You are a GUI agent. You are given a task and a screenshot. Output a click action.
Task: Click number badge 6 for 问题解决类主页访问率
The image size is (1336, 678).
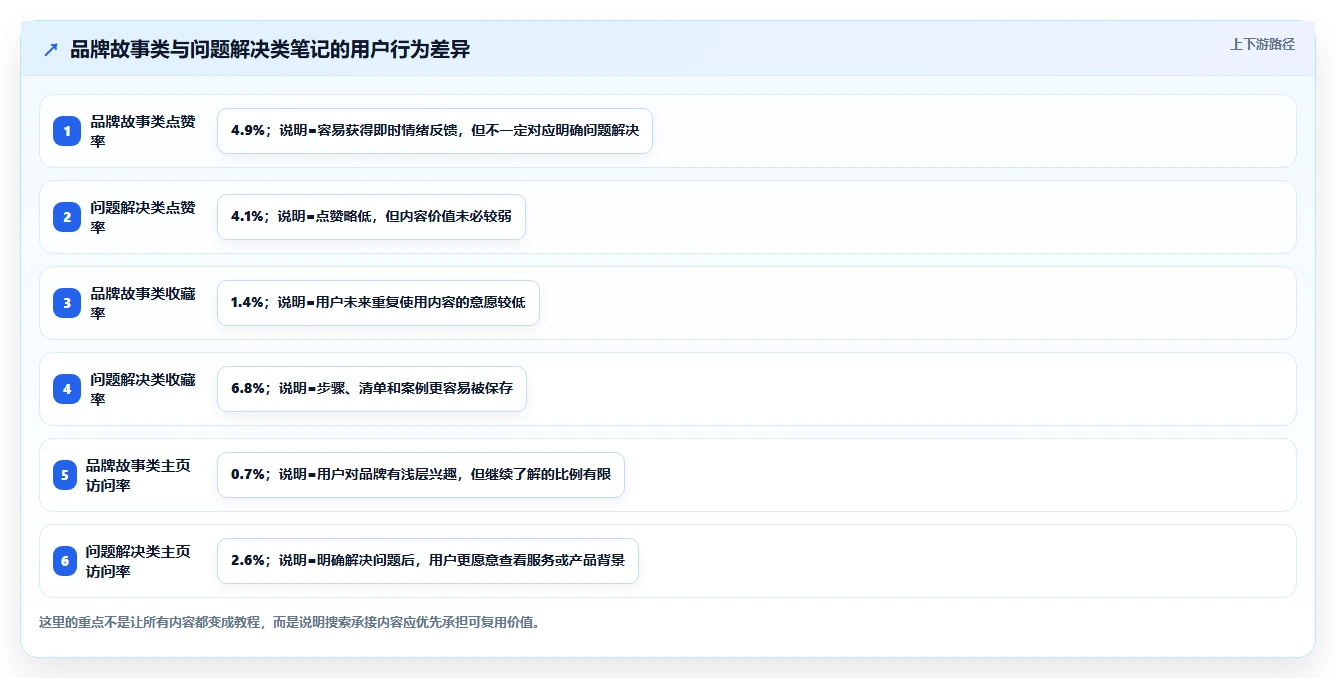coord(65,561)
